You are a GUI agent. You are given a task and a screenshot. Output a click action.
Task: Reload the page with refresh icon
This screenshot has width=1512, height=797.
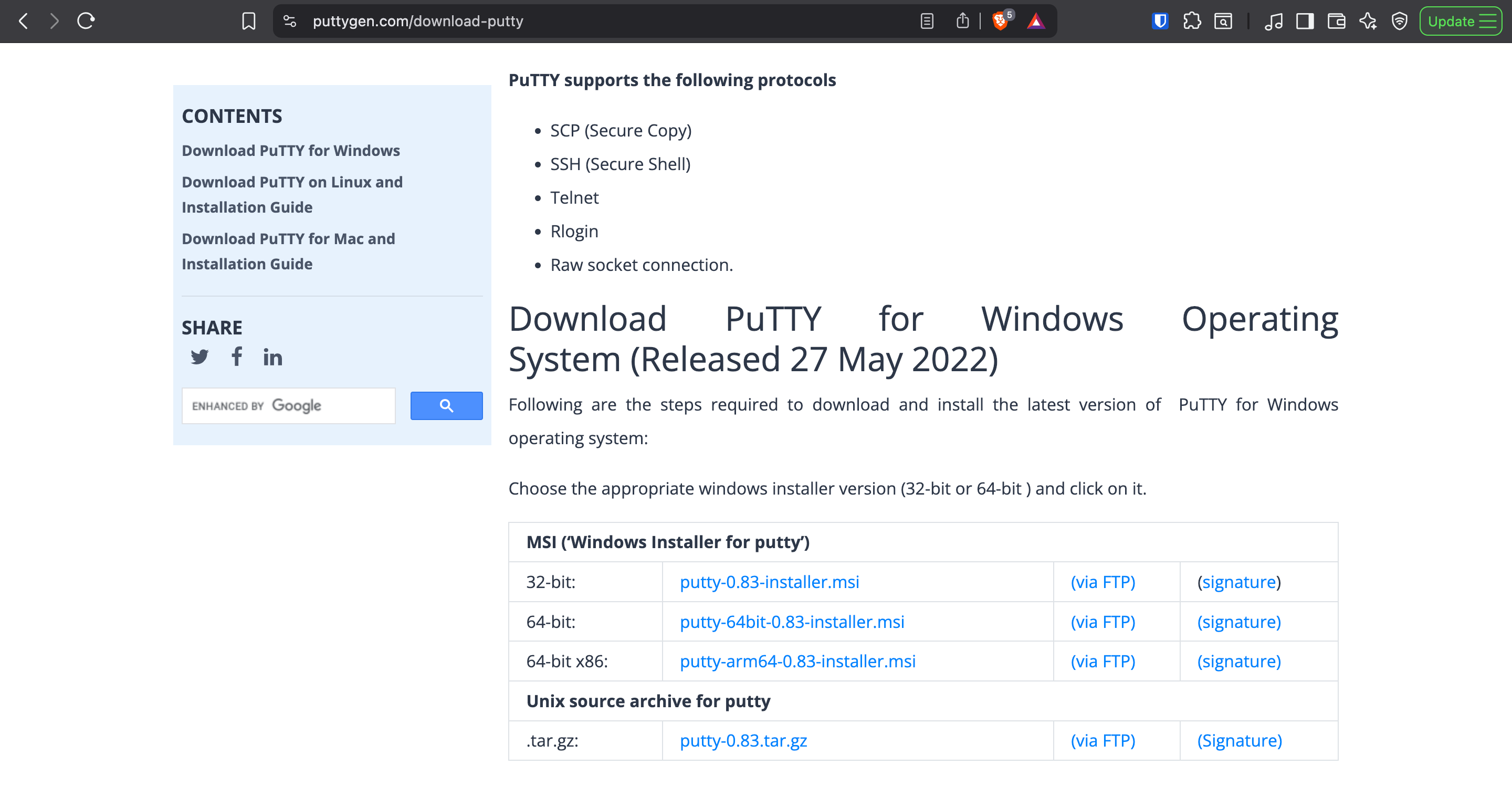[x=86, y=21]
